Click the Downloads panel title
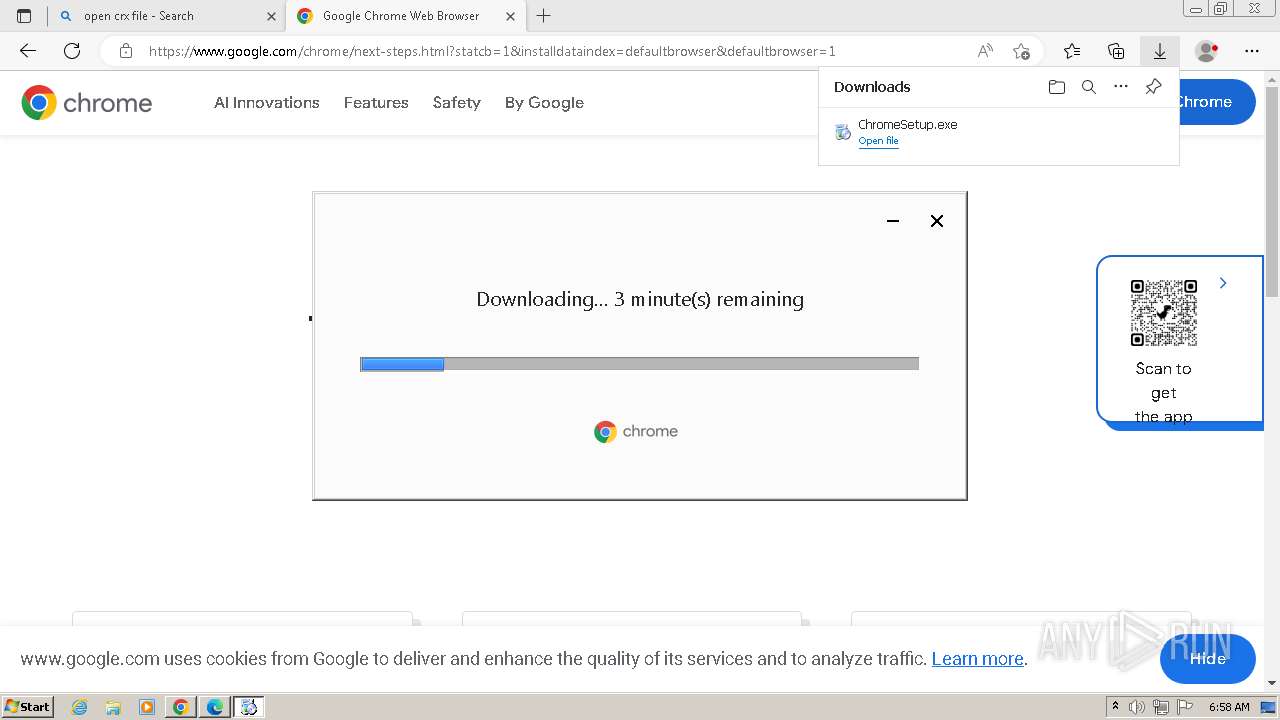The width and height of the screenshot is (1280, 720). [872, 87]
